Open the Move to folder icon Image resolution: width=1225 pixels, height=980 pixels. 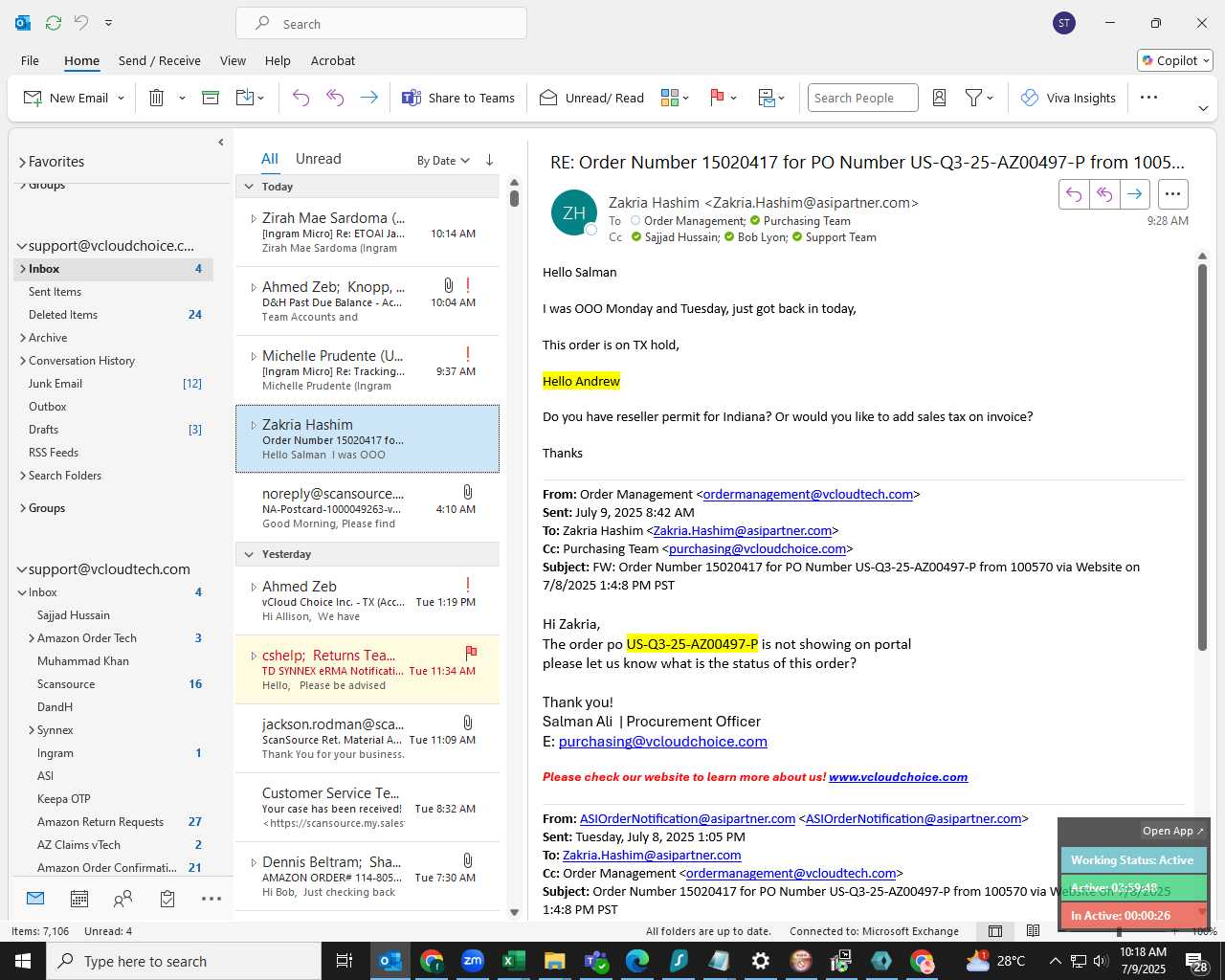coord(245,98)
